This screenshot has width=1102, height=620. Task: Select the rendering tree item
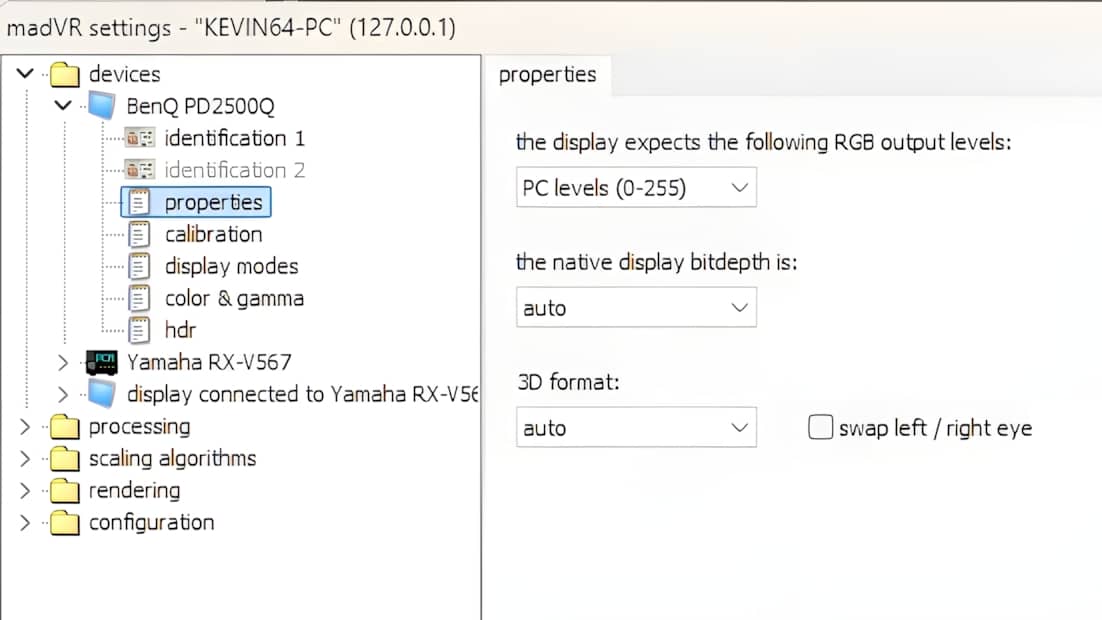(134, 490)
